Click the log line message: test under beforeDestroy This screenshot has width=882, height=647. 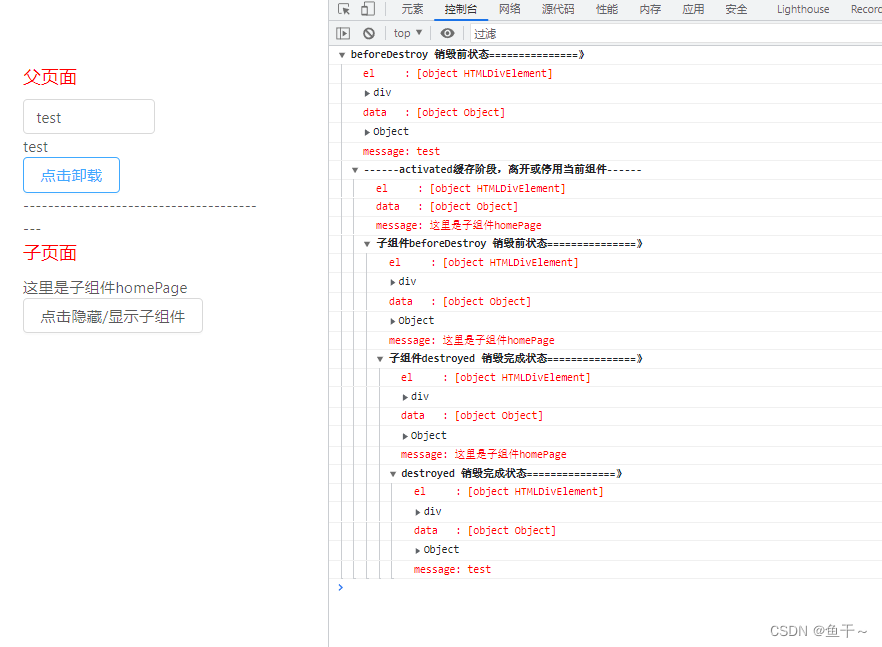[401, 151]
